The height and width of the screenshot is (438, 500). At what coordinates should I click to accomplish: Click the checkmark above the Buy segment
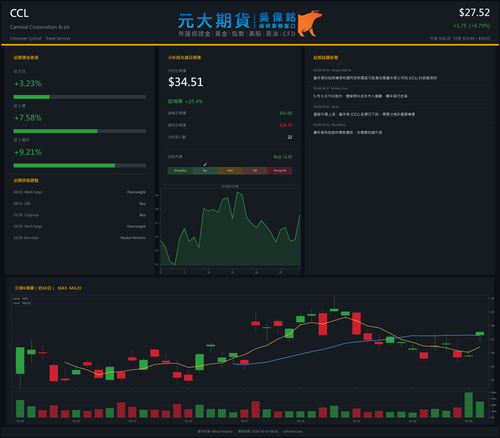[x=205, y=164]
